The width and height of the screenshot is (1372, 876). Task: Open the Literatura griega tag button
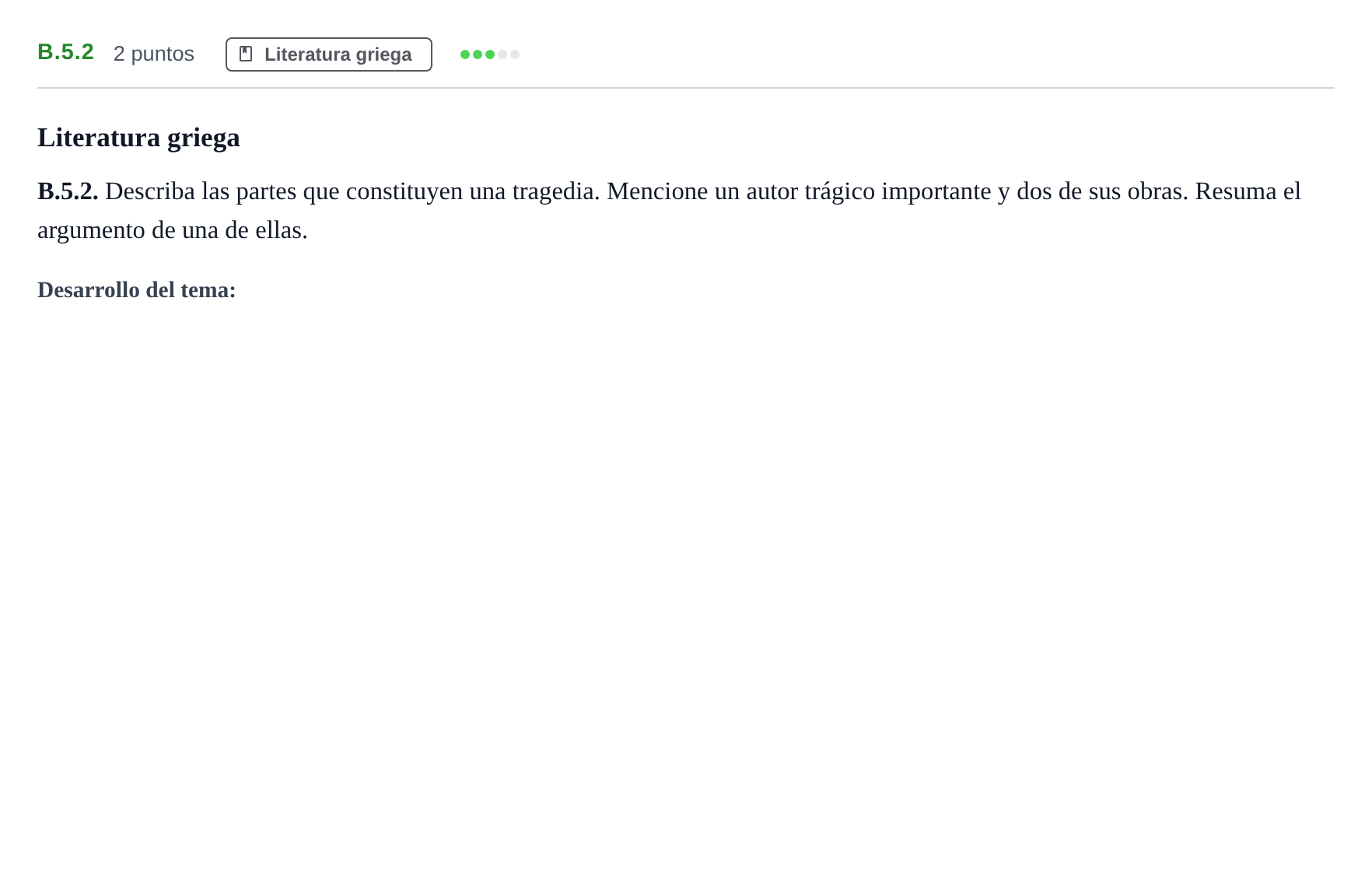tap(329, 54)
